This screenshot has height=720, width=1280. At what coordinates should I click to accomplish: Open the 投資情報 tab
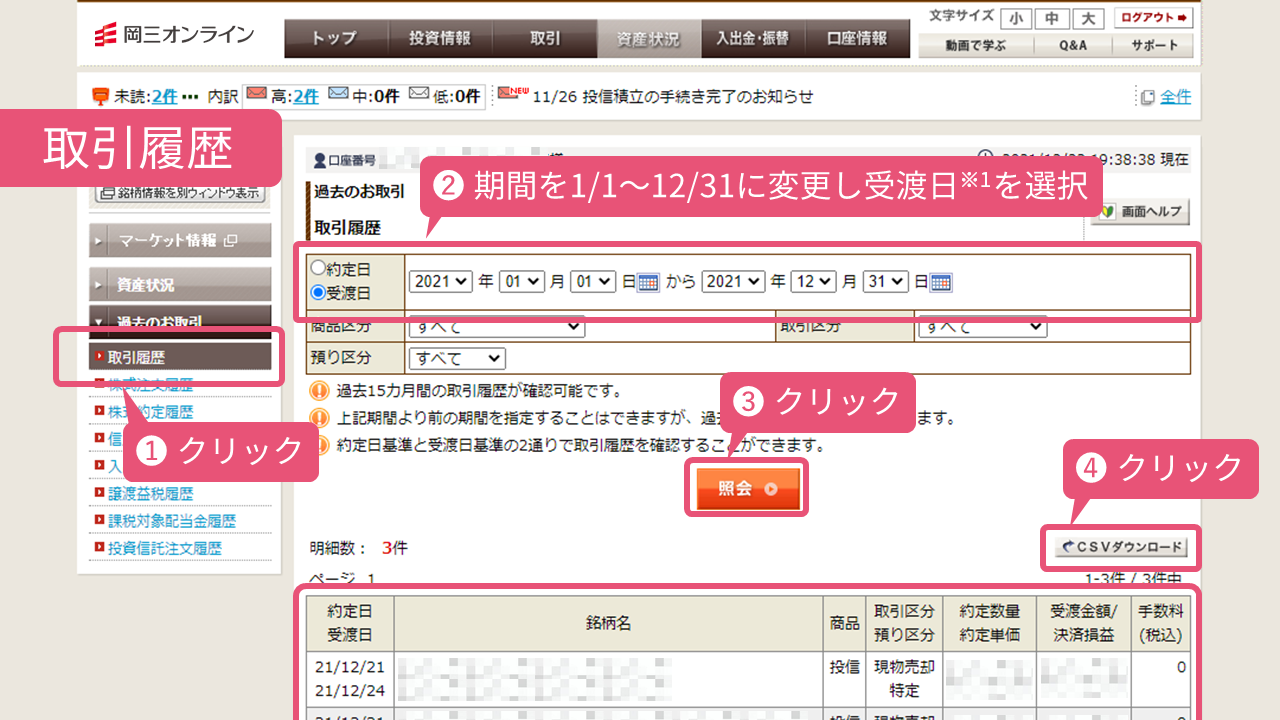[439, 39]
